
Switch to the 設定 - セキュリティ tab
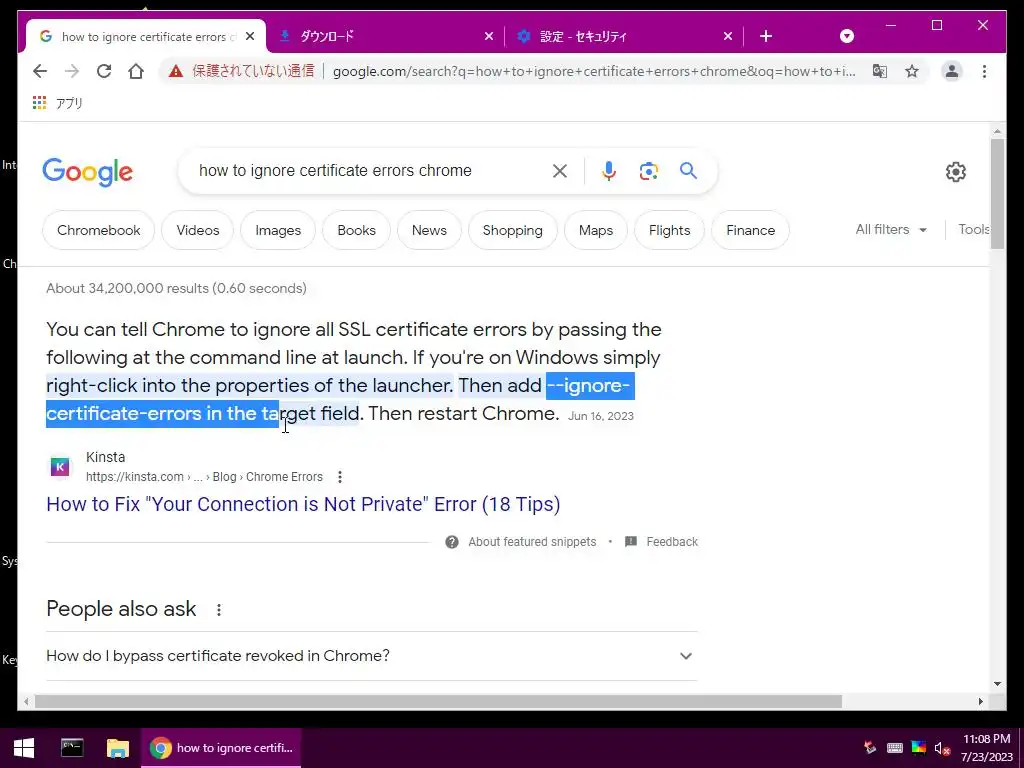click(625, 37)
